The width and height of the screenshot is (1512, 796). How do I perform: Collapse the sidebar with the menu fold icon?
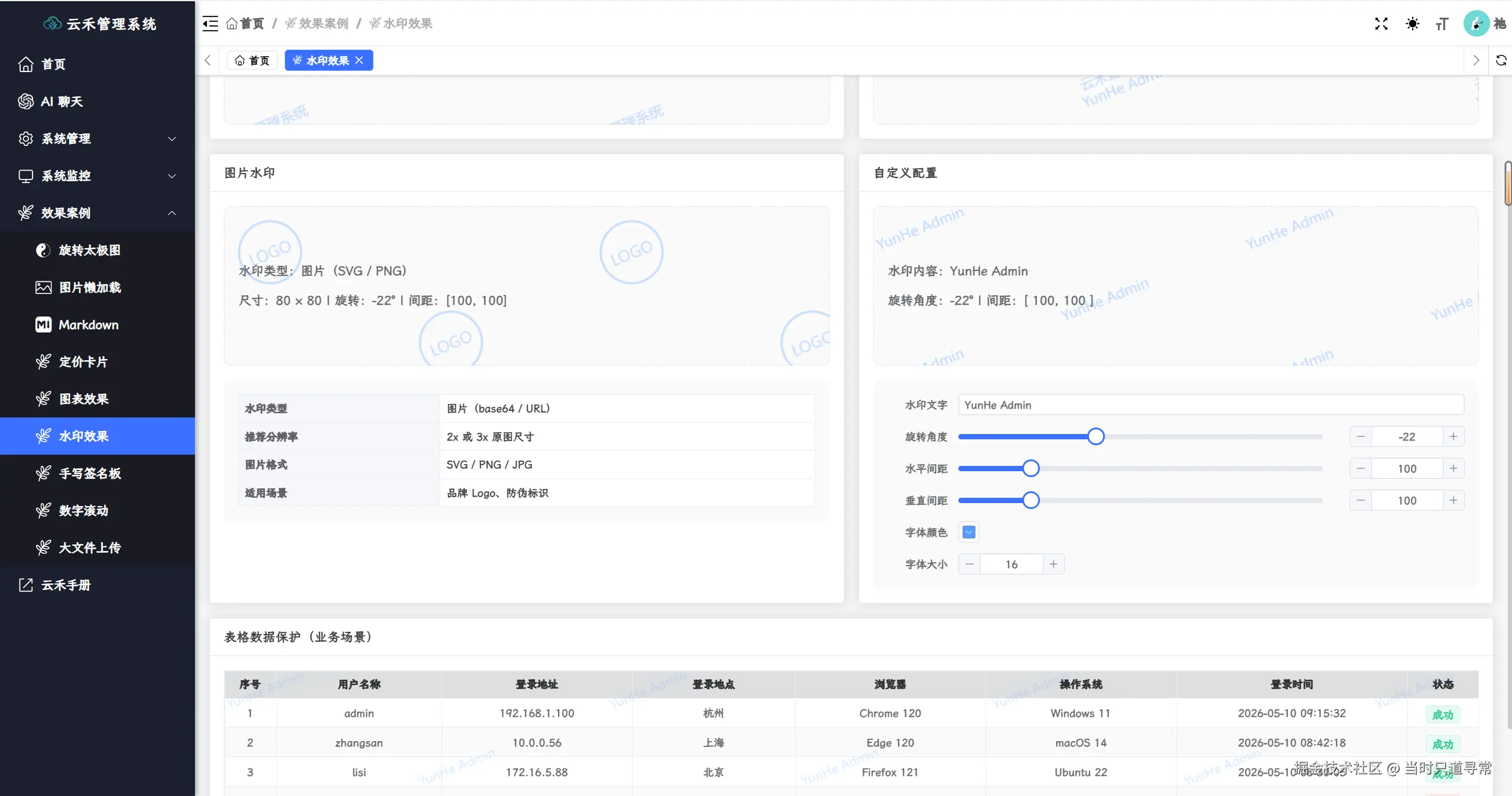(210, 24)
